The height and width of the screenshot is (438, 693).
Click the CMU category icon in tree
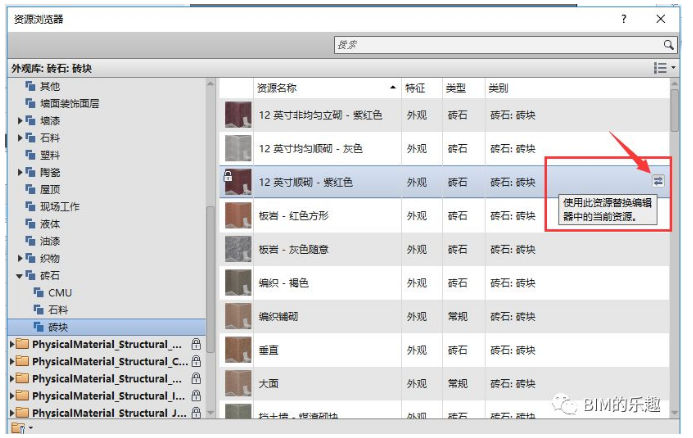(40, 292)
